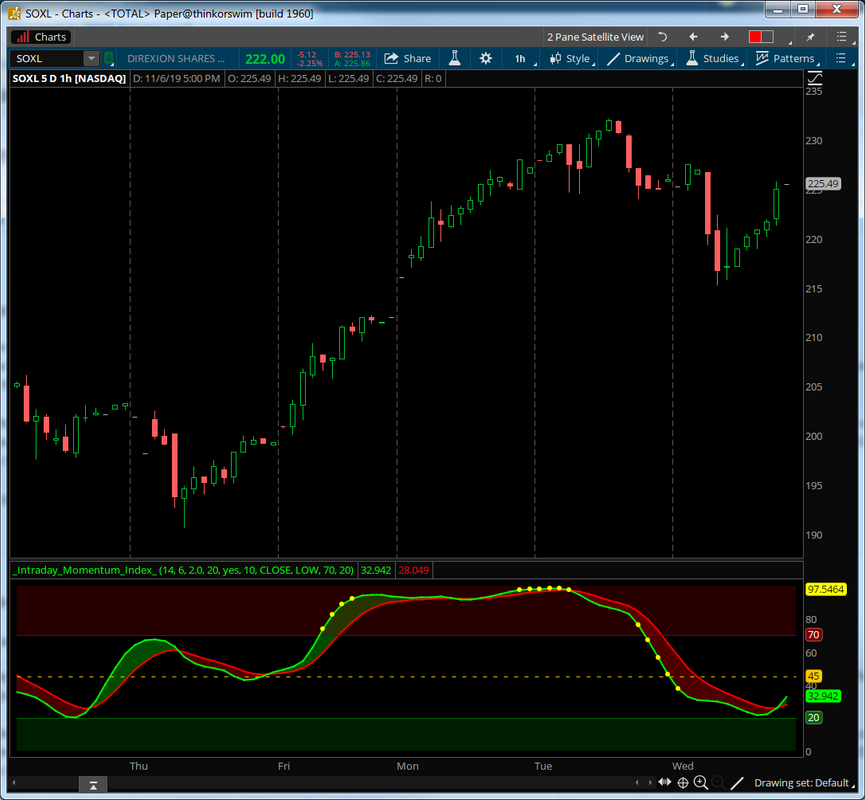865x800 pixels.
Task: Open the chart toolbar list menu icon
Action: 841,58
